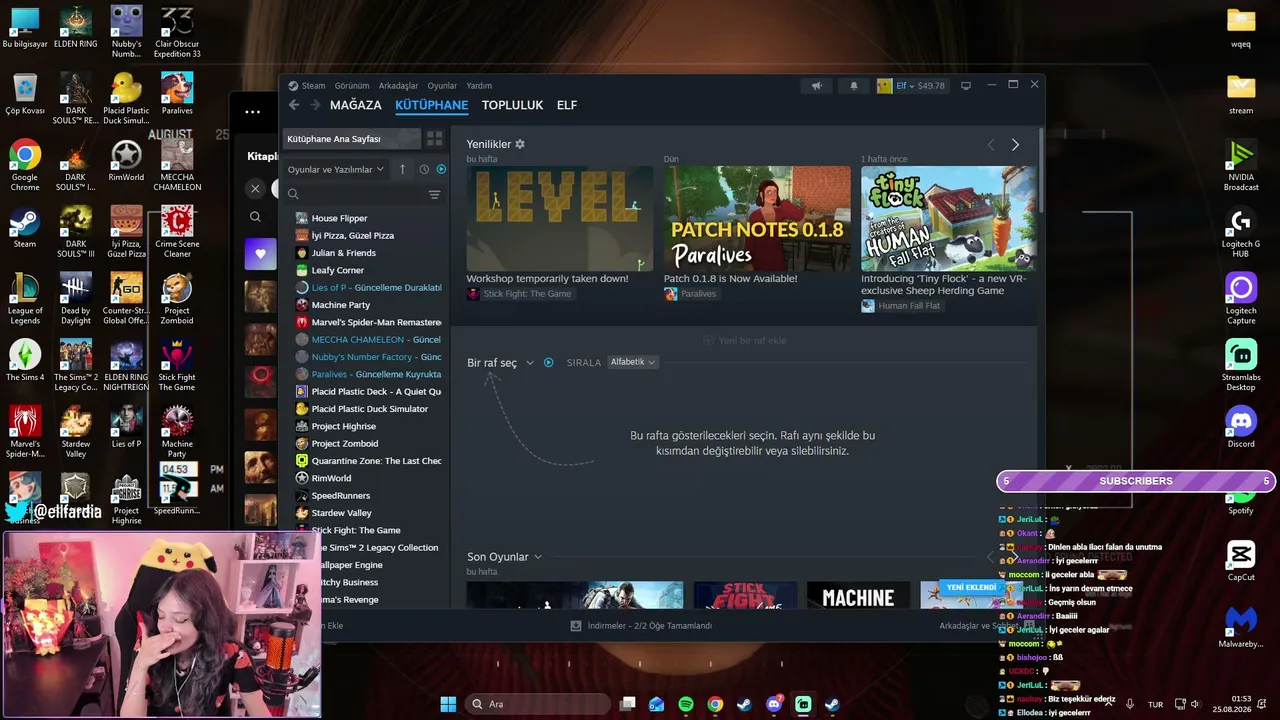Show next Yenilikler news items

[1015, 145]
